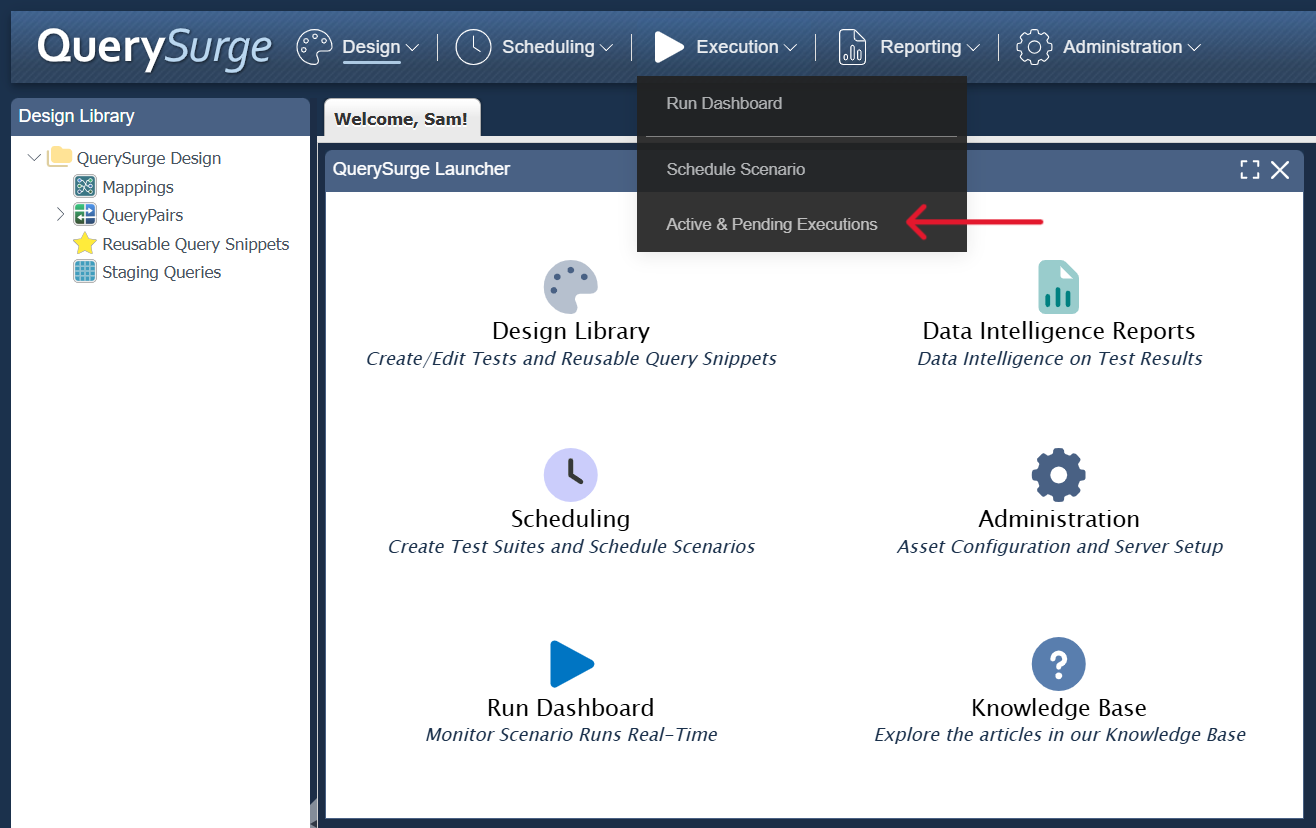Click 'Create/Edit Tests and Reusable Query Snippets' text
This screenshot has width=1316, height=828.
(x=571, y=358)
